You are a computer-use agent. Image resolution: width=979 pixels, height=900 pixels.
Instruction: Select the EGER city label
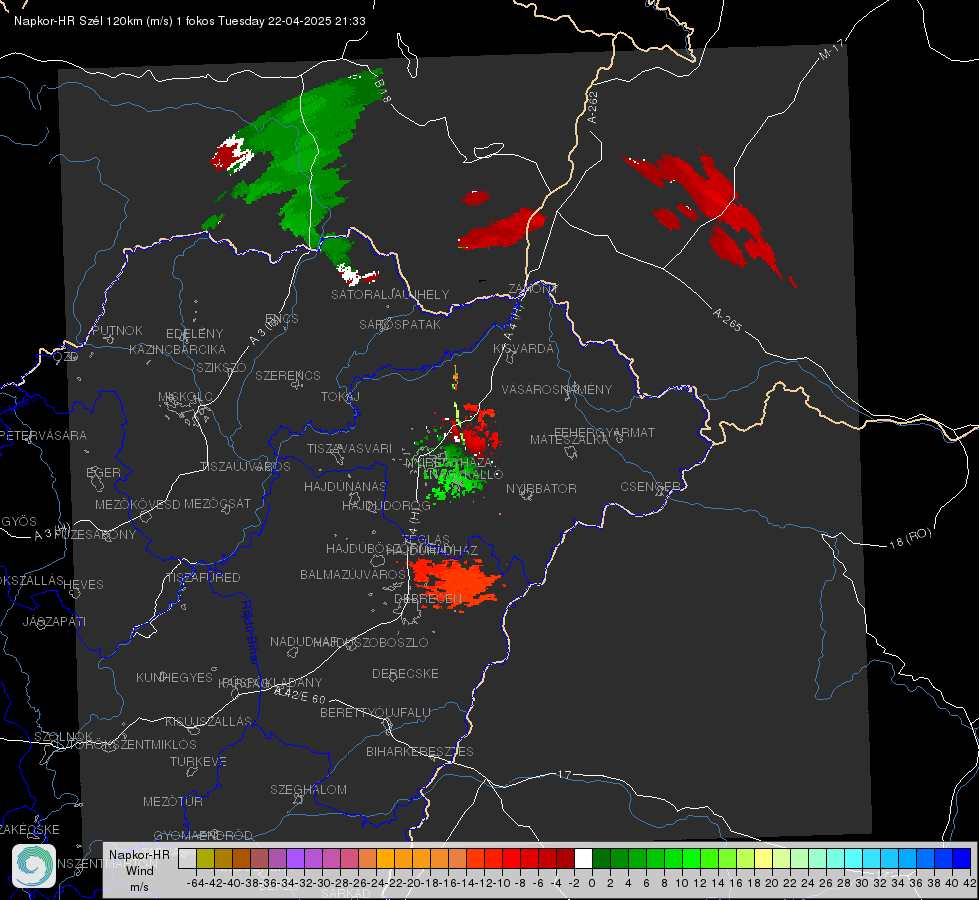103,473
